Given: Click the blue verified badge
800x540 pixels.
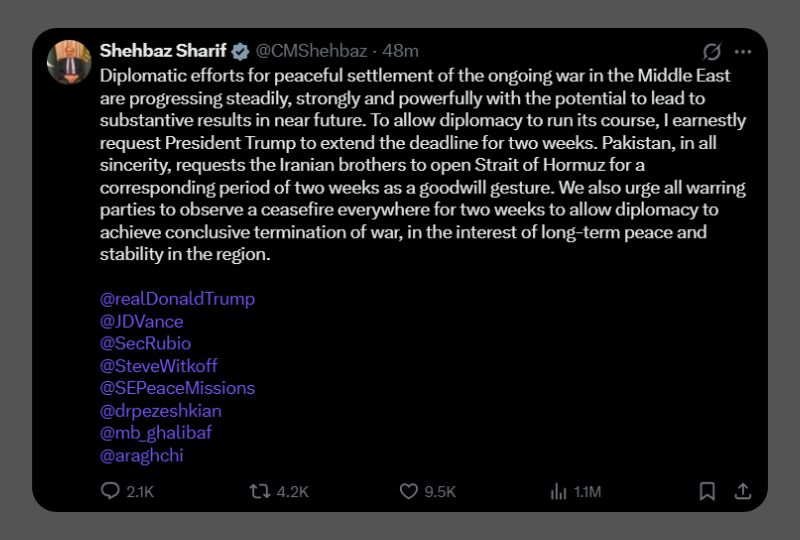Looking at the screenshot, I should click(x=241, y=51).
